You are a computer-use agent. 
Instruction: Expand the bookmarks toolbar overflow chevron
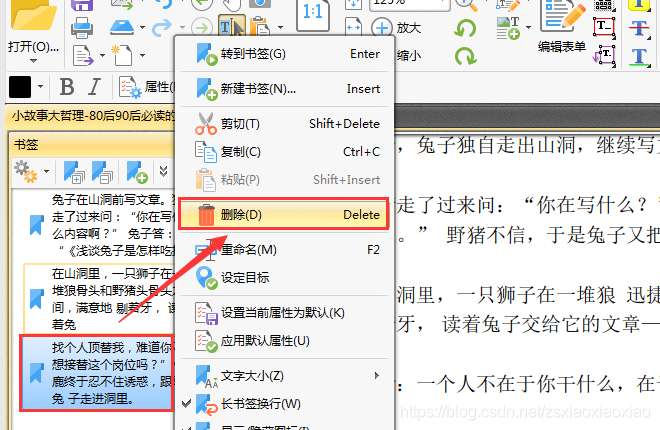pos(164,171)
